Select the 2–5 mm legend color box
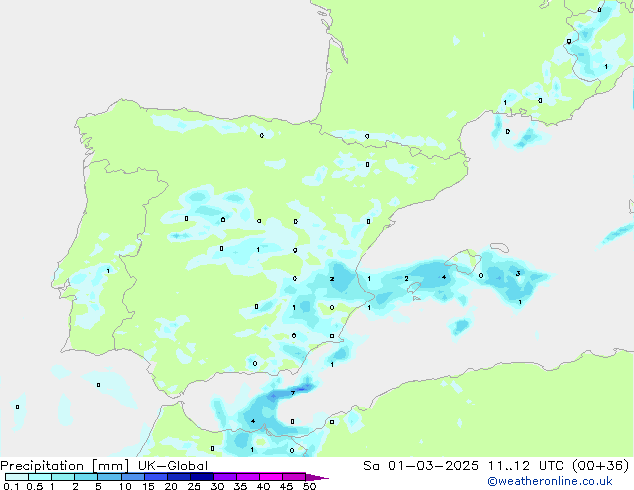The image size is (634, 490). [x=86, y=477]
